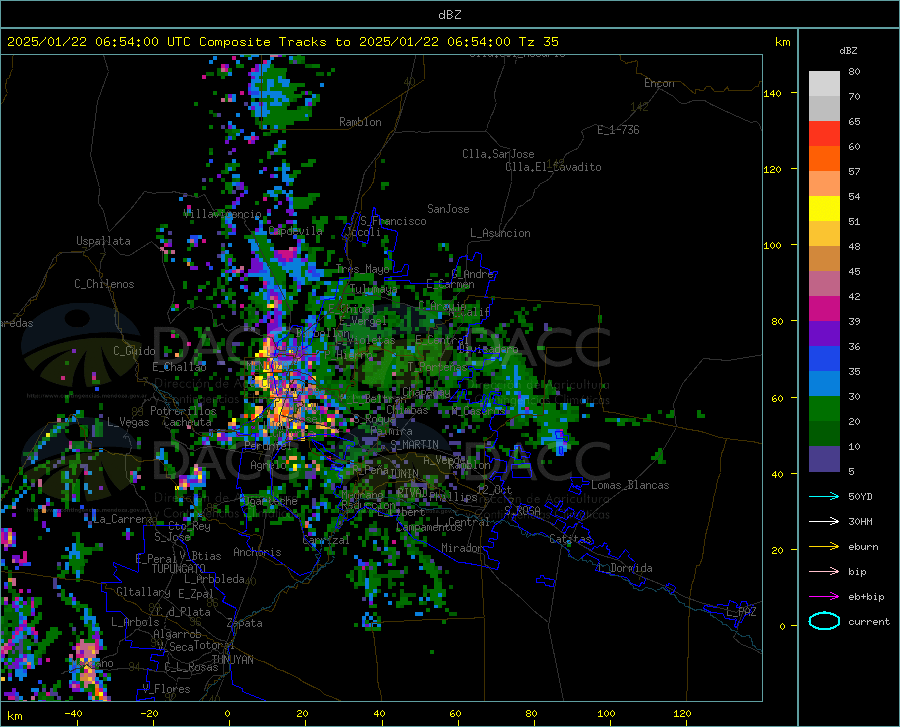The width and height of the screenshot is (900, 727).
Task: Click the TUNUYAN label
Action: pyautogui.click(x=232, y=660)
